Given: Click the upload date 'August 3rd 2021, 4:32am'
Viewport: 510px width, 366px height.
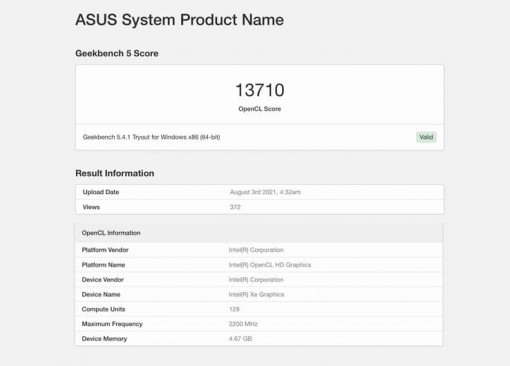Looking at the screenshot, I should coord(265,192).
